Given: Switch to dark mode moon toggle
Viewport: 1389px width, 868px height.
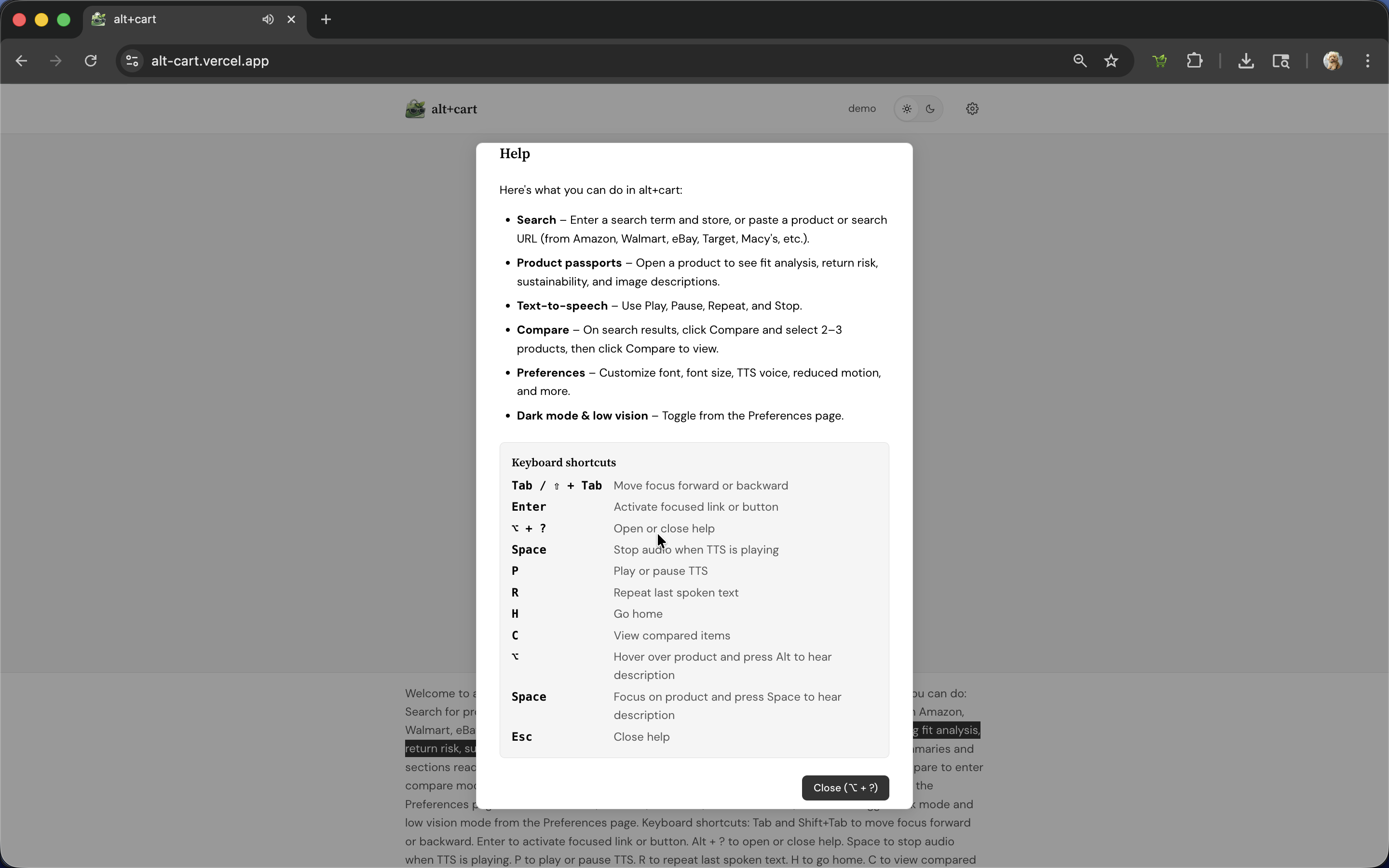Looking at the screenshot, I should point(930,109).
